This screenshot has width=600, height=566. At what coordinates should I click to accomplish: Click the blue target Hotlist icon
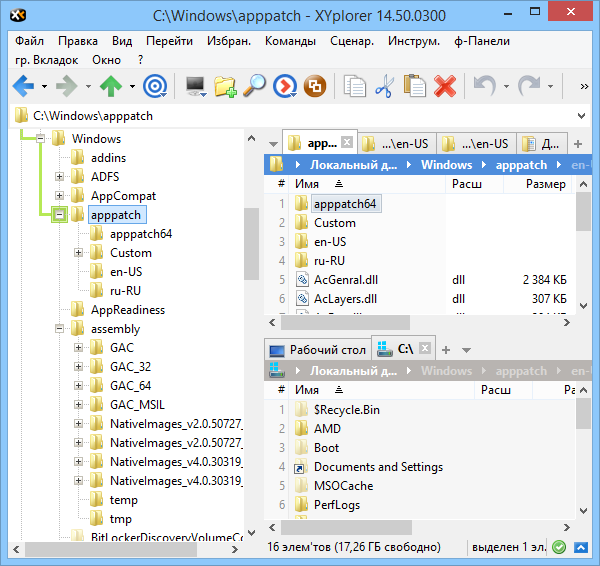(x=154, y=87)
